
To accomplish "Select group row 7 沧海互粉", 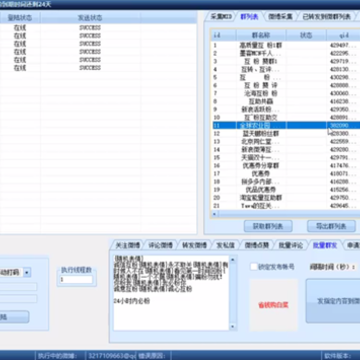I will 286,93.
